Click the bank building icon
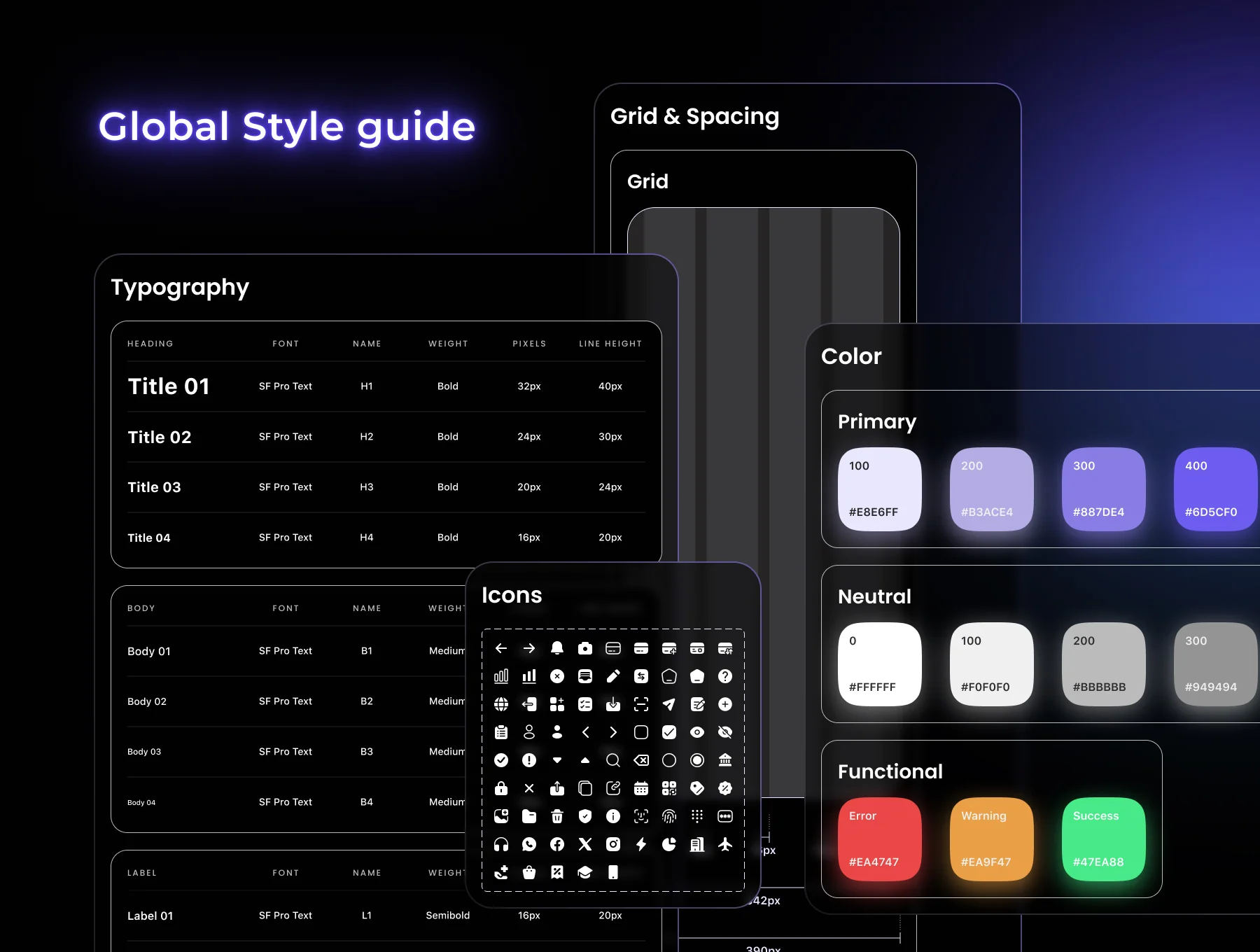The image size is (1260, 952). [725, 760]
